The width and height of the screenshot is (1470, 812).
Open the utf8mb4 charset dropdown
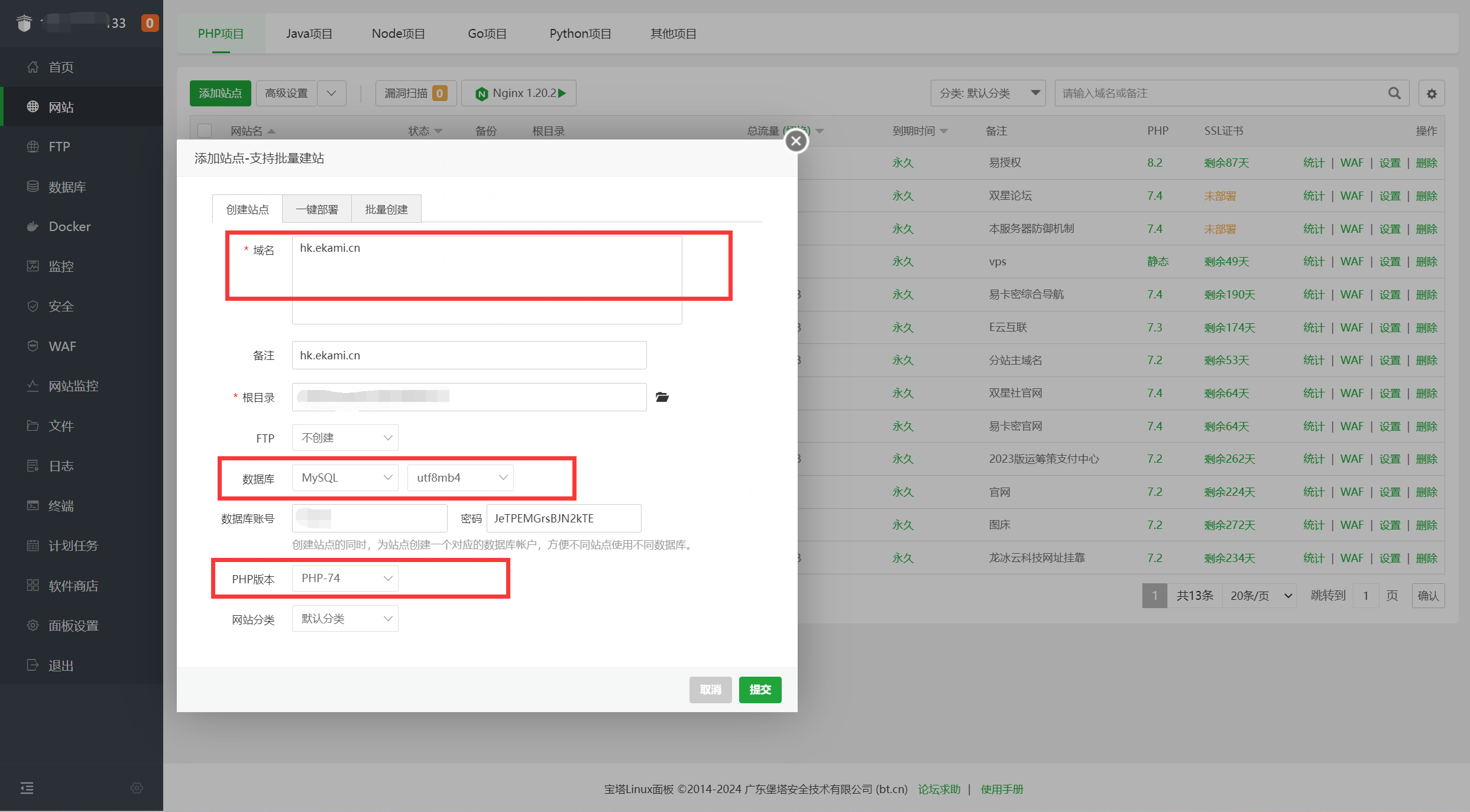[461, 478]
